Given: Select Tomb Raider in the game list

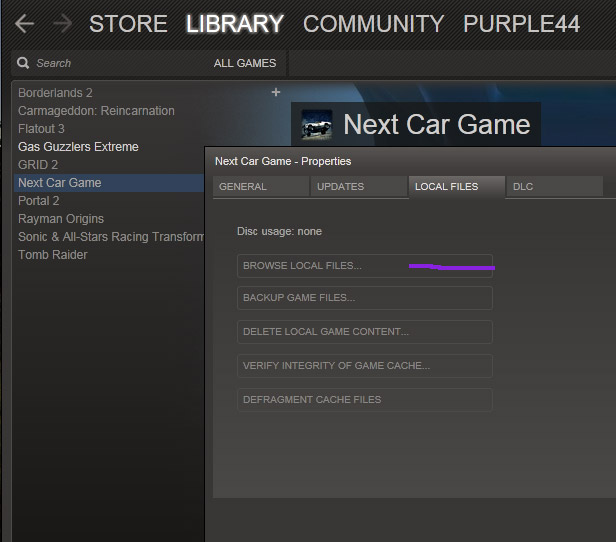Looking at the screenshot, I should (x=53, y=255).
